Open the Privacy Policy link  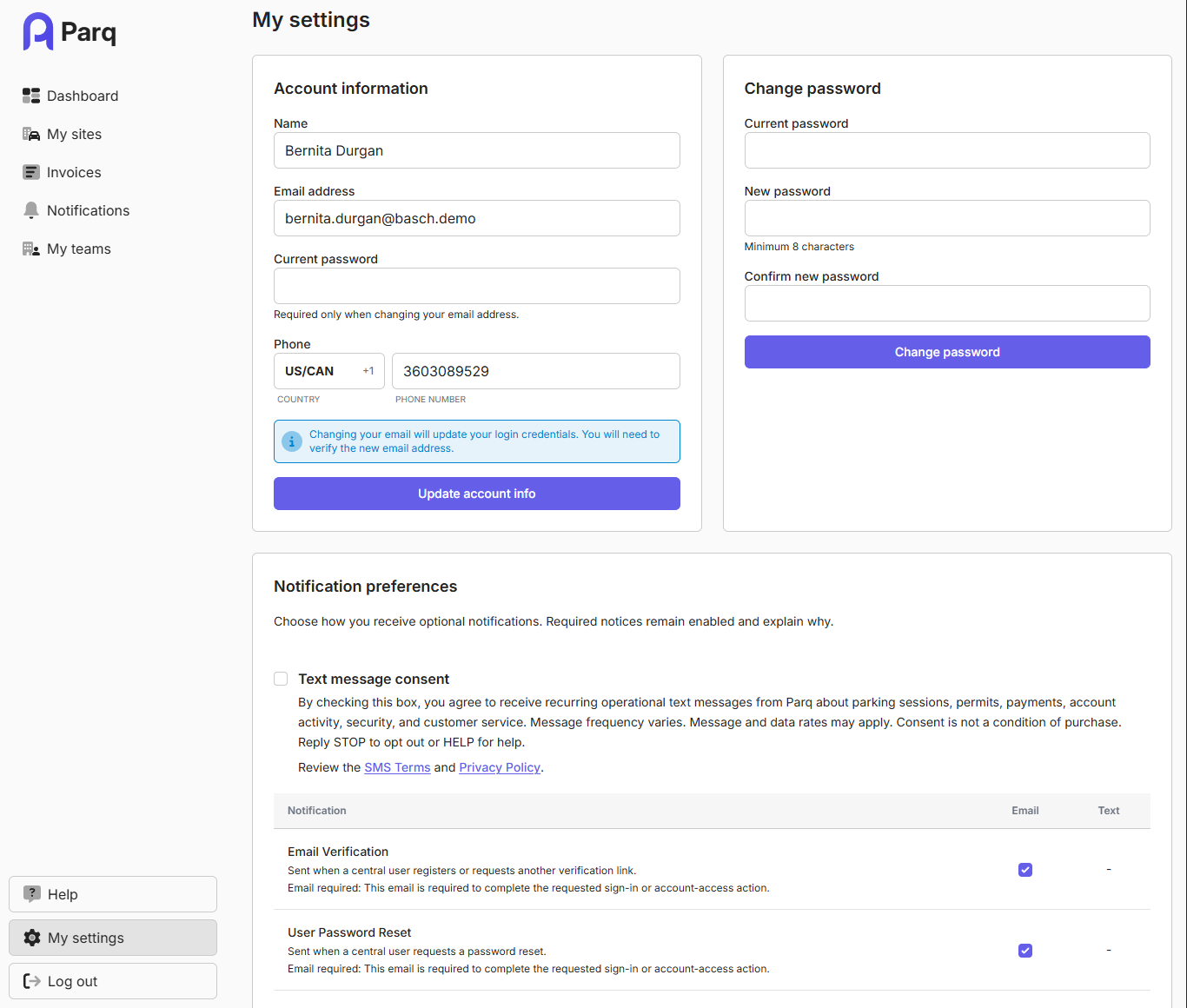500,767
